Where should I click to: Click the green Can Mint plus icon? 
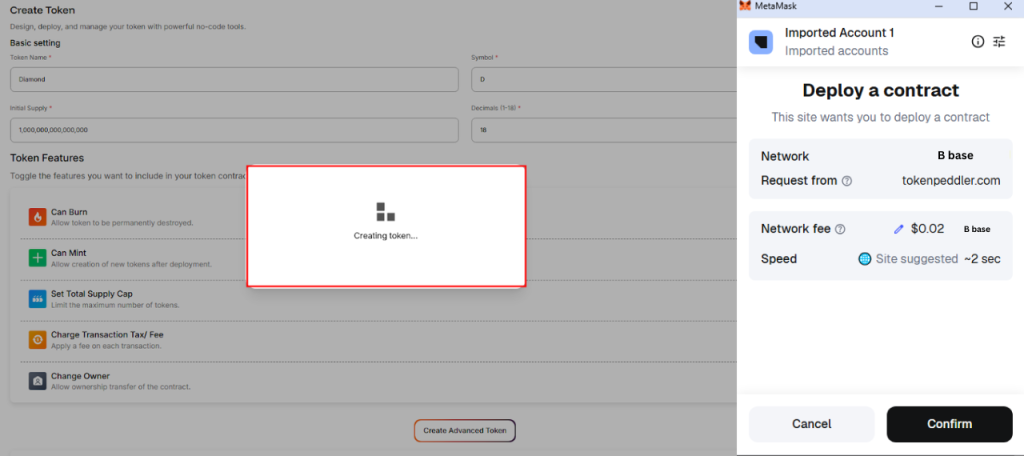38,258
